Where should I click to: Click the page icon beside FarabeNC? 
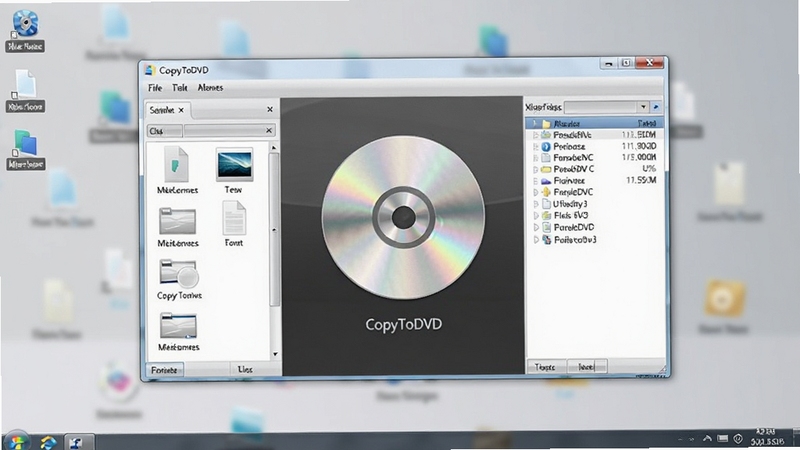[x=546, y=158]
